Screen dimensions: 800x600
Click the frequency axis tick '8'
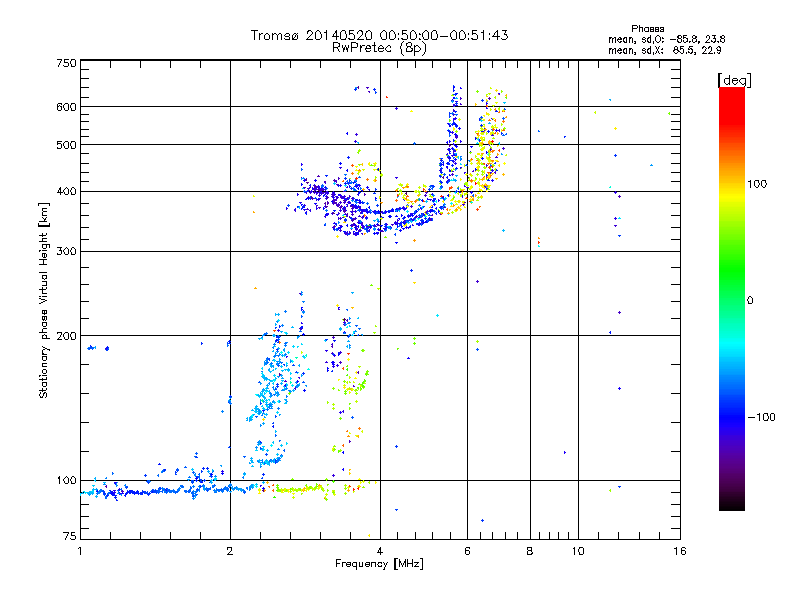point(530,551)
